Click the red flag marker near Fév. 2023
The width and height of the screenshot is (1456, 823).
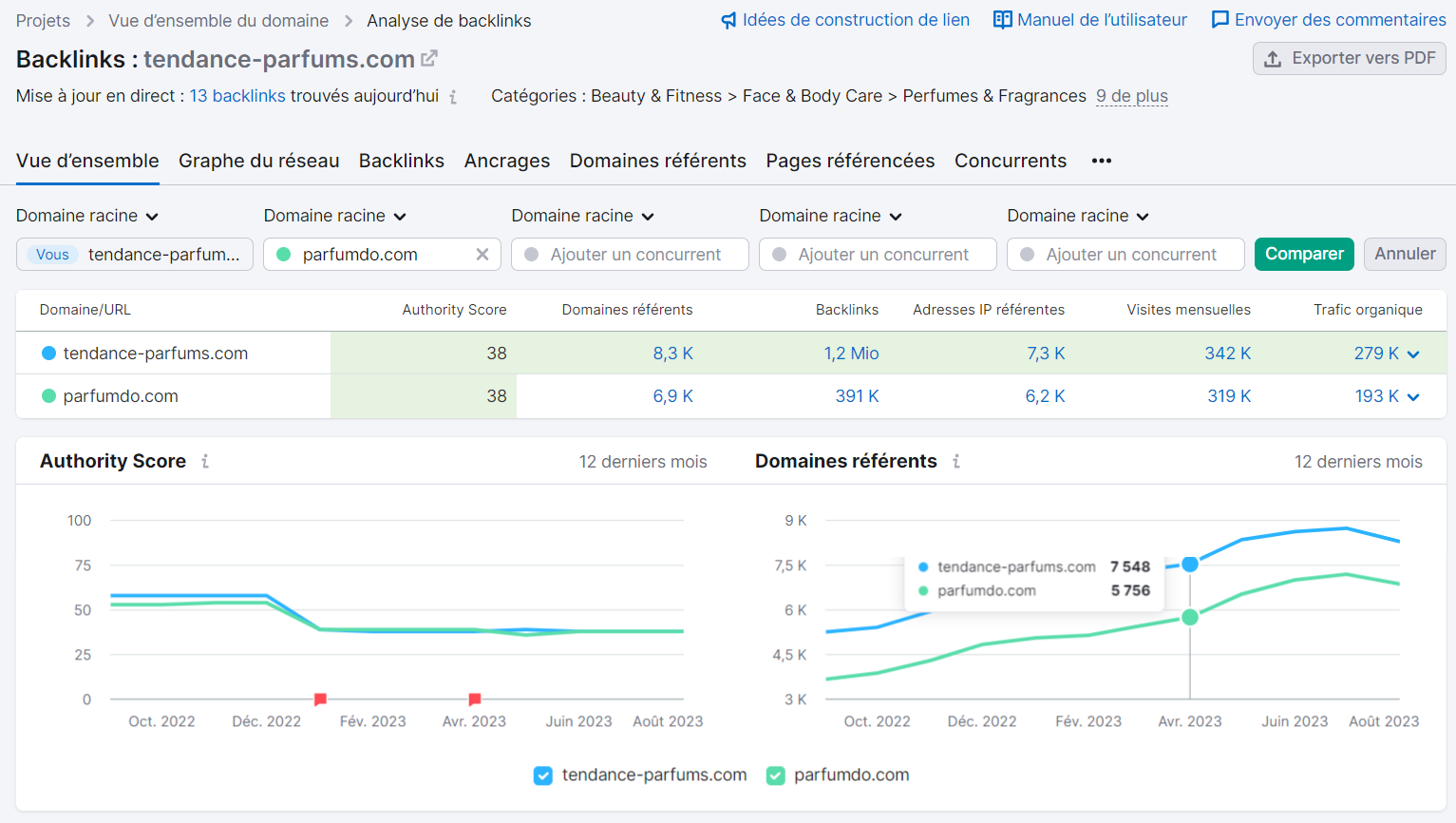(x=320, y=699)
